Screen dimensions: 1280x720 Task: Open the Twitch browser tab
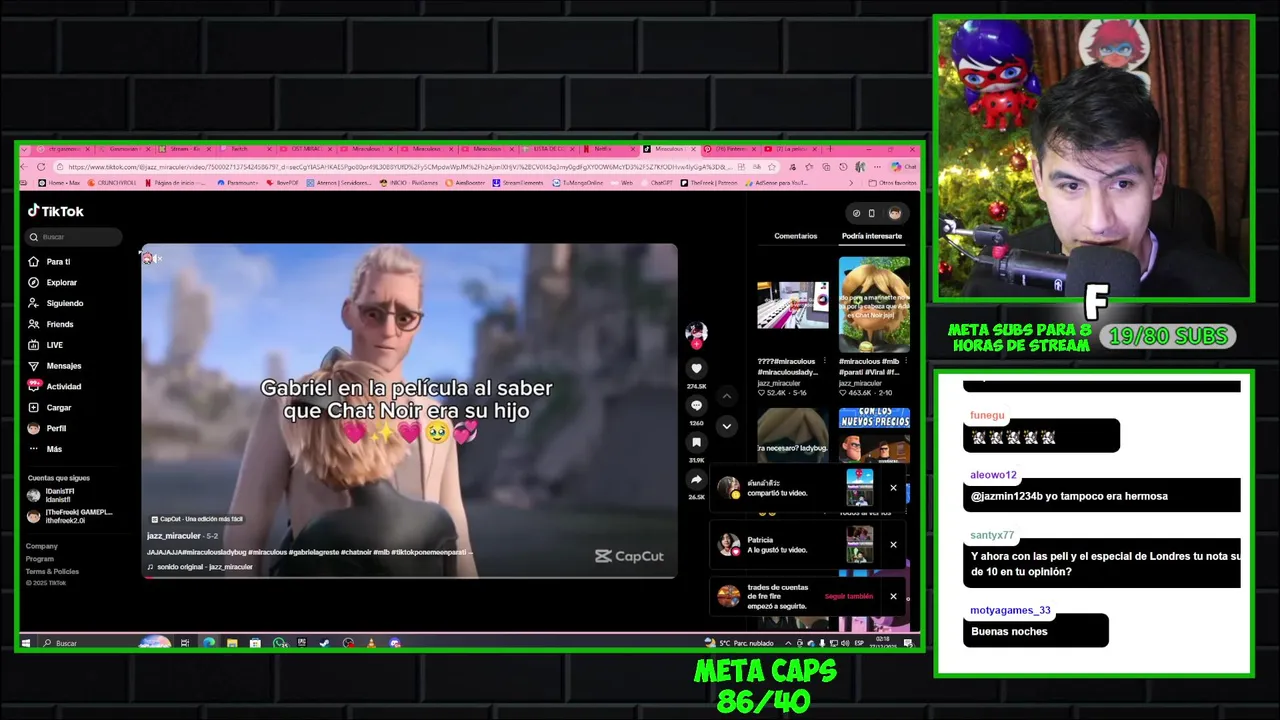pos(244,149)
